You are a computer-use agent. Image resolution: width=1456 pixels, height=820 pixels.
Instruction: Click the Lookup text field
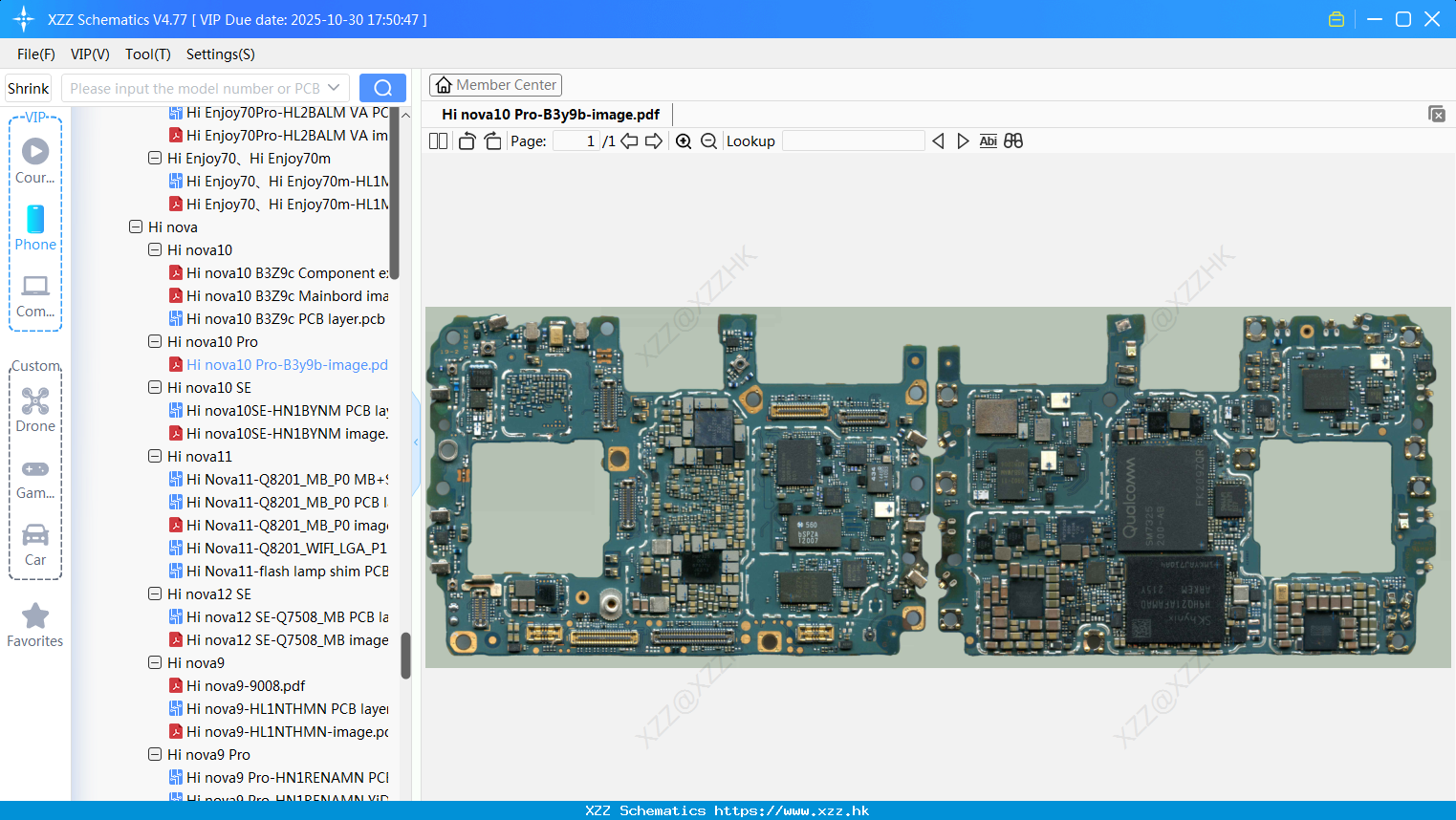[x=853, y=141]
